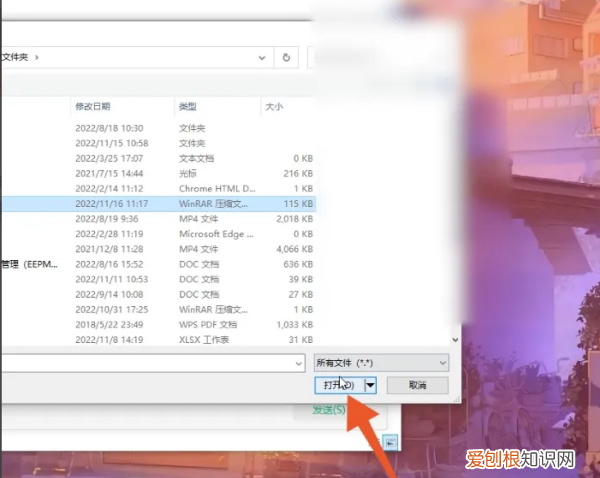The height and width of the screenshot is (478, 600).
Task: Select the WinRAR file dated 2022/11/16 11:17
Action: point(158,204)
